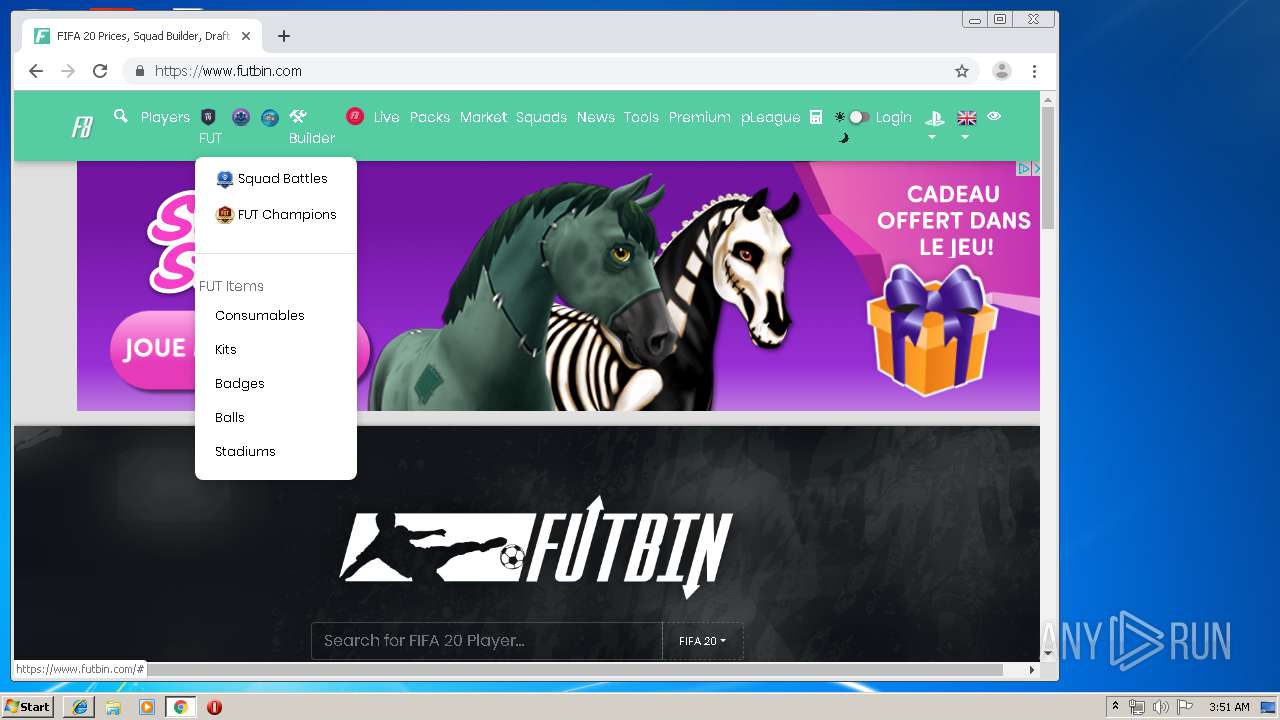Click the taskbar clock 3:51 AM
Viewport: 1280px width, 720px height.
pos(1229,707)
